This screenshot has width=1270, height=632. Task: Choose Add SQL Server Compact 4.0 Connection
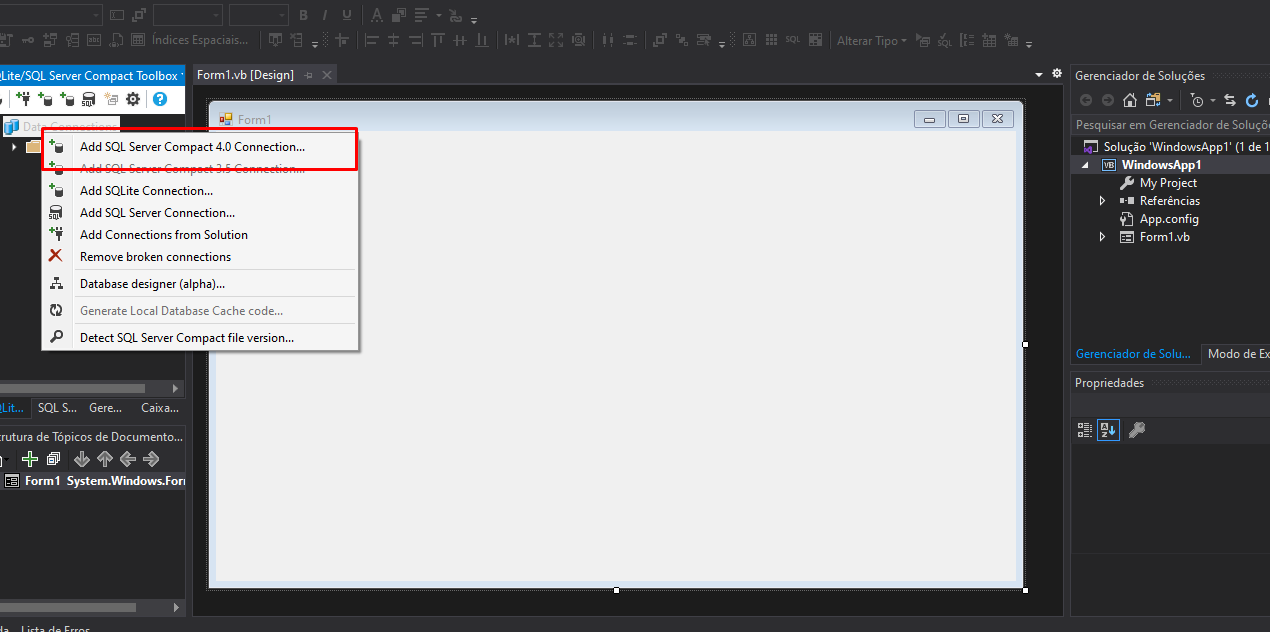pos(200,147)
